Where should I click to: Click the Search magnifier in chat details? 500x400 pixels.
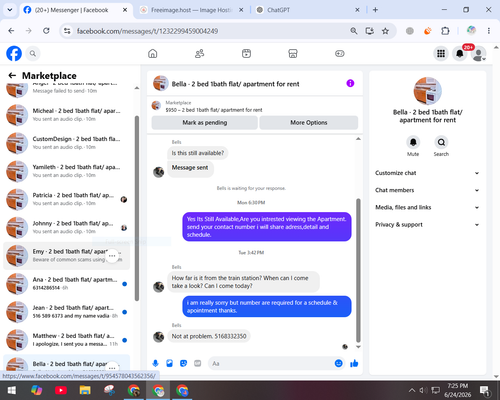coord(441,142)
